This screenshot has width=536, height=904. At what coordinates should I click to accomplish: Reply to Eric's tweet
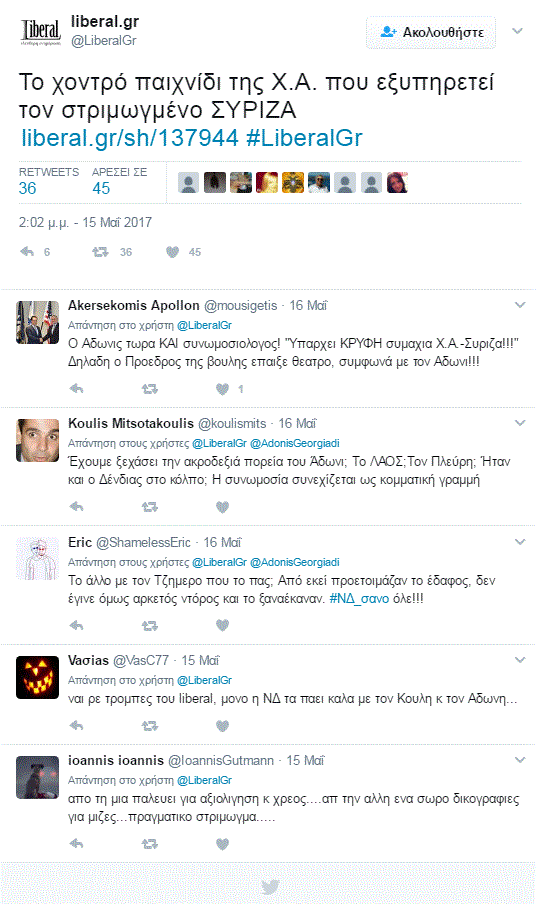[x=76, y=626]
